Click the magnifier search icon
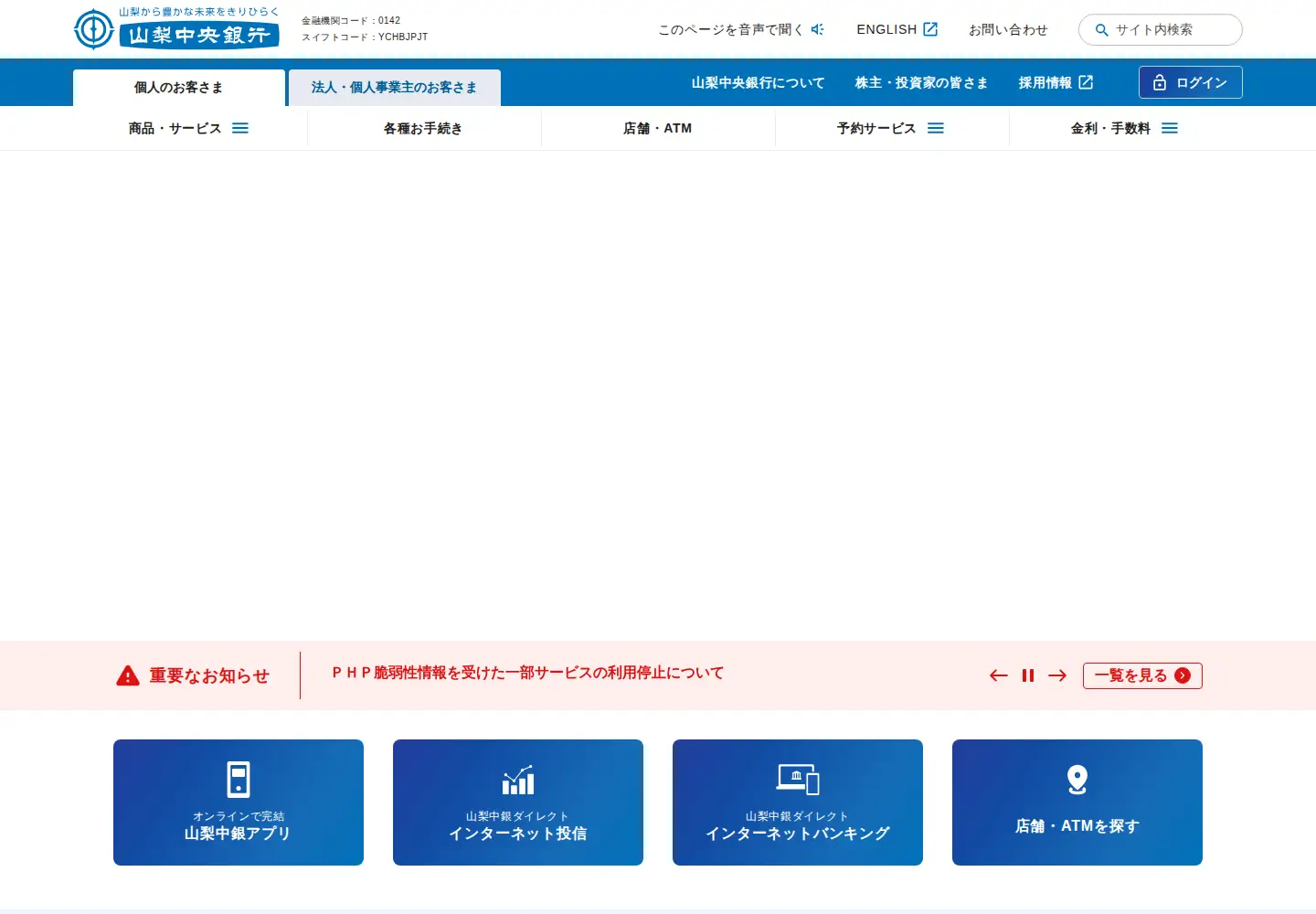The width and height of the screenshot is (1316, 914). coord(1101,30)
